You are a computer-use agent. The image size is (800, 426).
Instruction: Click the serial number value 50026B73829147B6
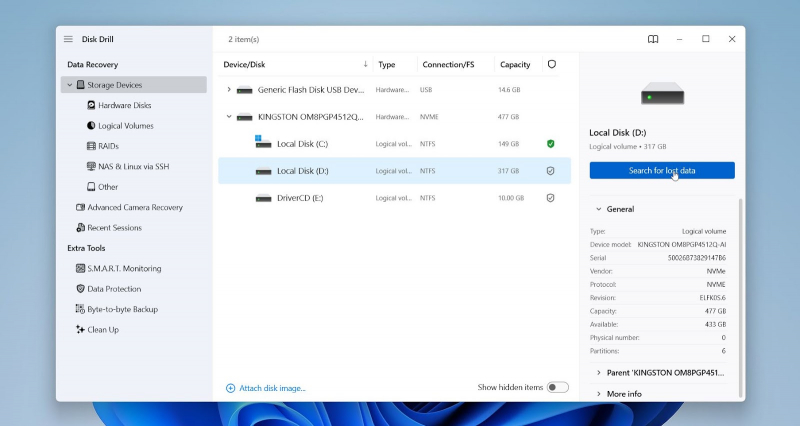[x=696, y=258]
